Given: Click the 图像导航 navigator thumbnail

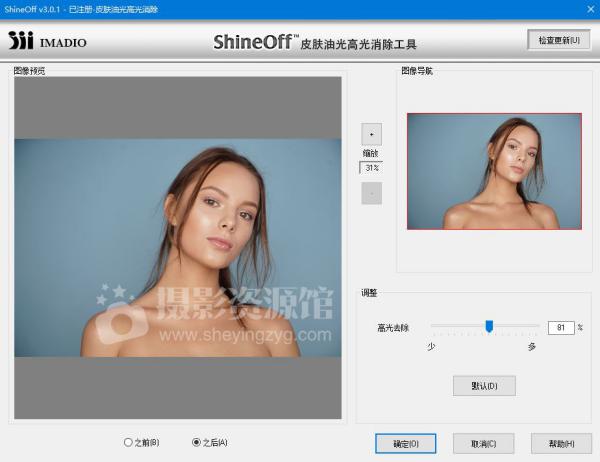Looking at the screenshot, I should 494,171.
